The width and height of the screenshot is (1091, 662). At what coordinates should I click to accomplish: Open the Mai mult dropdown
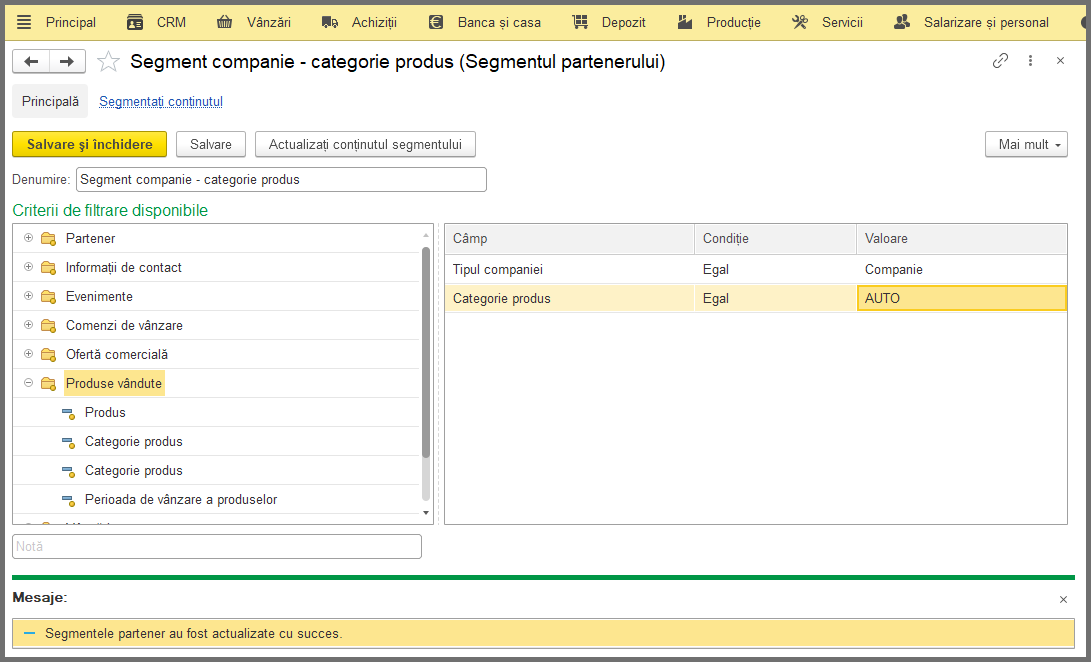coord(1026,144)
